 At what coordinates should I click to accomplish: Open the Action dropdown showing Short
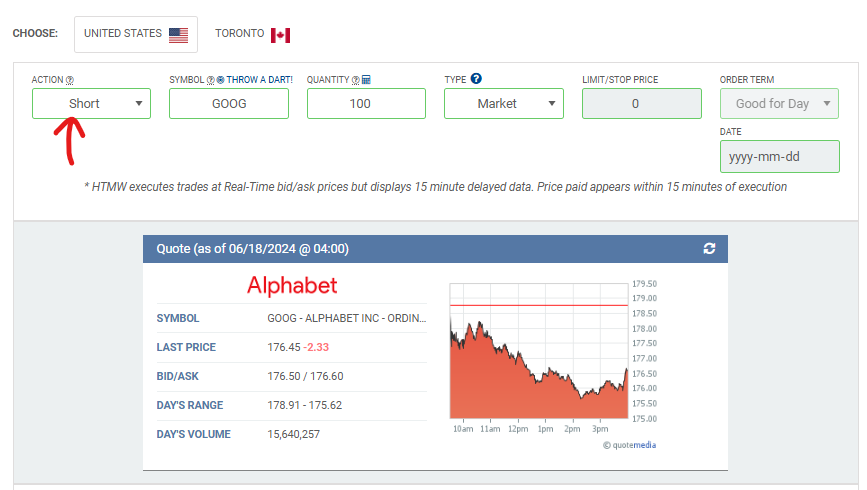91,103
